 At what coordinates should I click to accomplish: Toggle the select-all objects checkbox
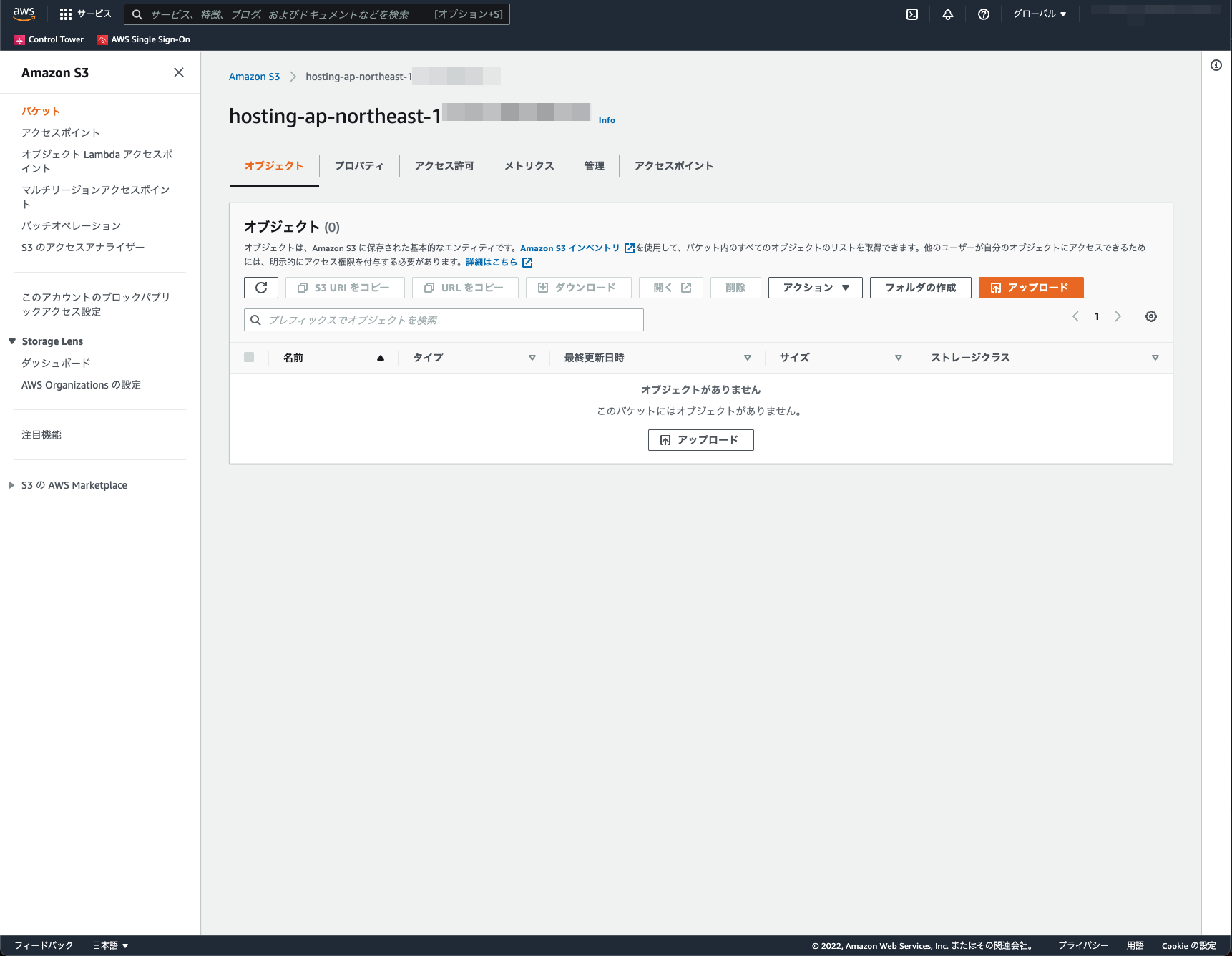249,357
